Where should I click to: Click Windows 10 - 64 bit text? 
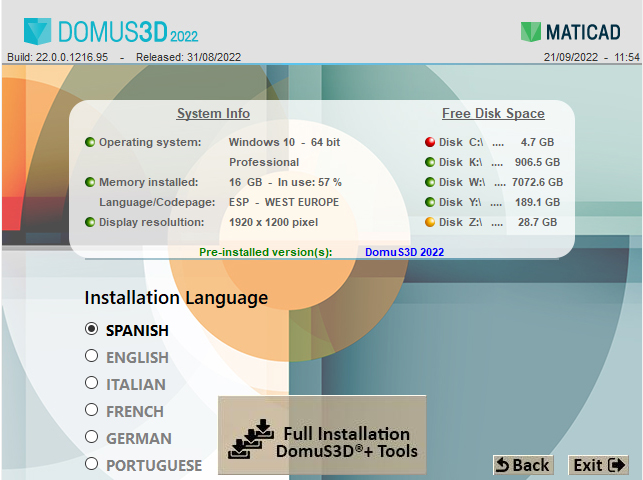click(285, 142)
